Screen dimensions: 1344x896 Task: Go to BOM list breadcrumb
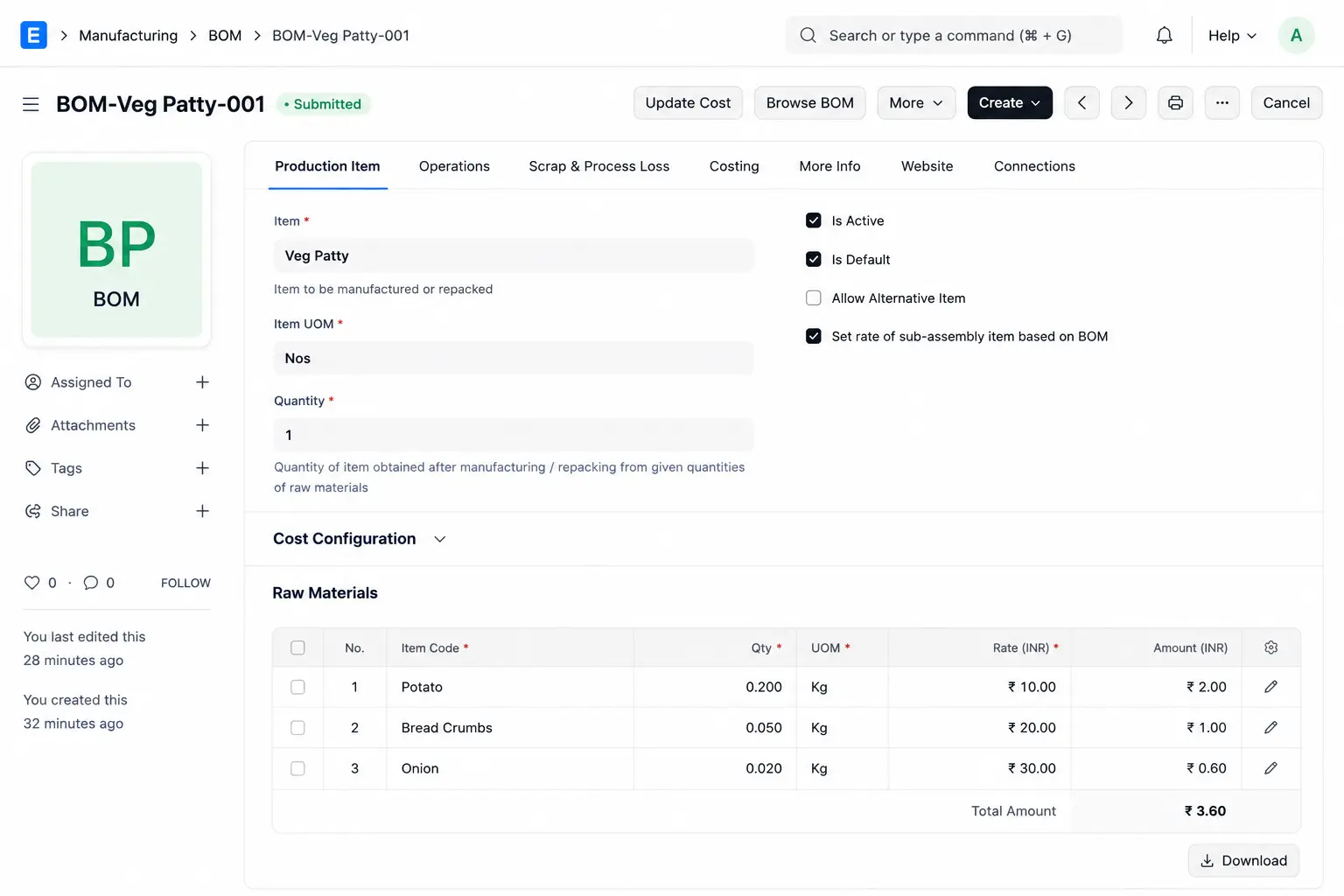(x=225, y=35)
